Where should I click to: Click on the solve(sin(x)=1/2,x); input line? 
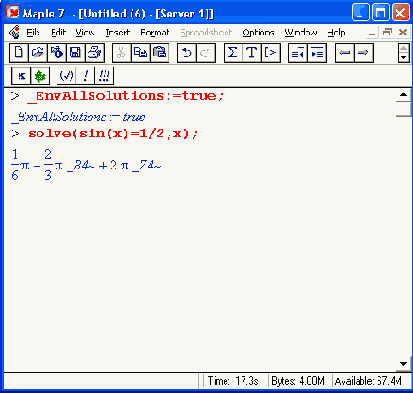[x=113, y=134]
